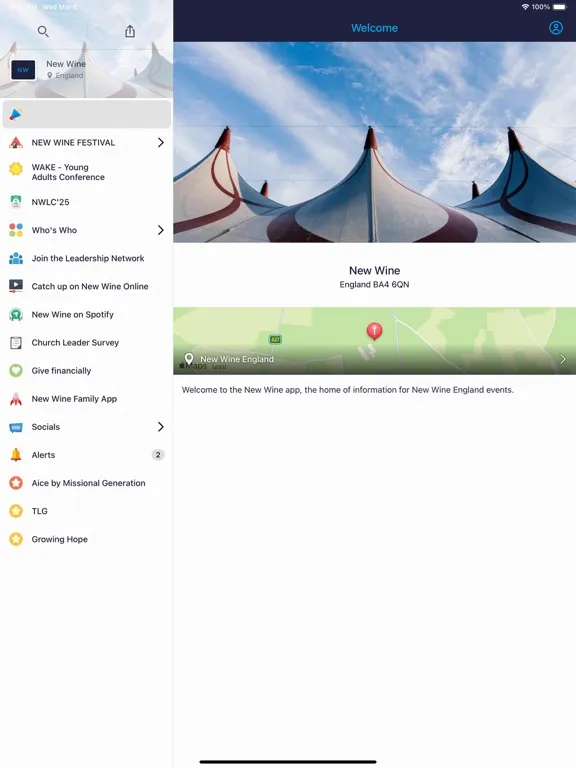Open WAKE - Young Adults Conference
Image resolution: width=576 pixels, height=768 pixels.
click(x=87, y=172)
